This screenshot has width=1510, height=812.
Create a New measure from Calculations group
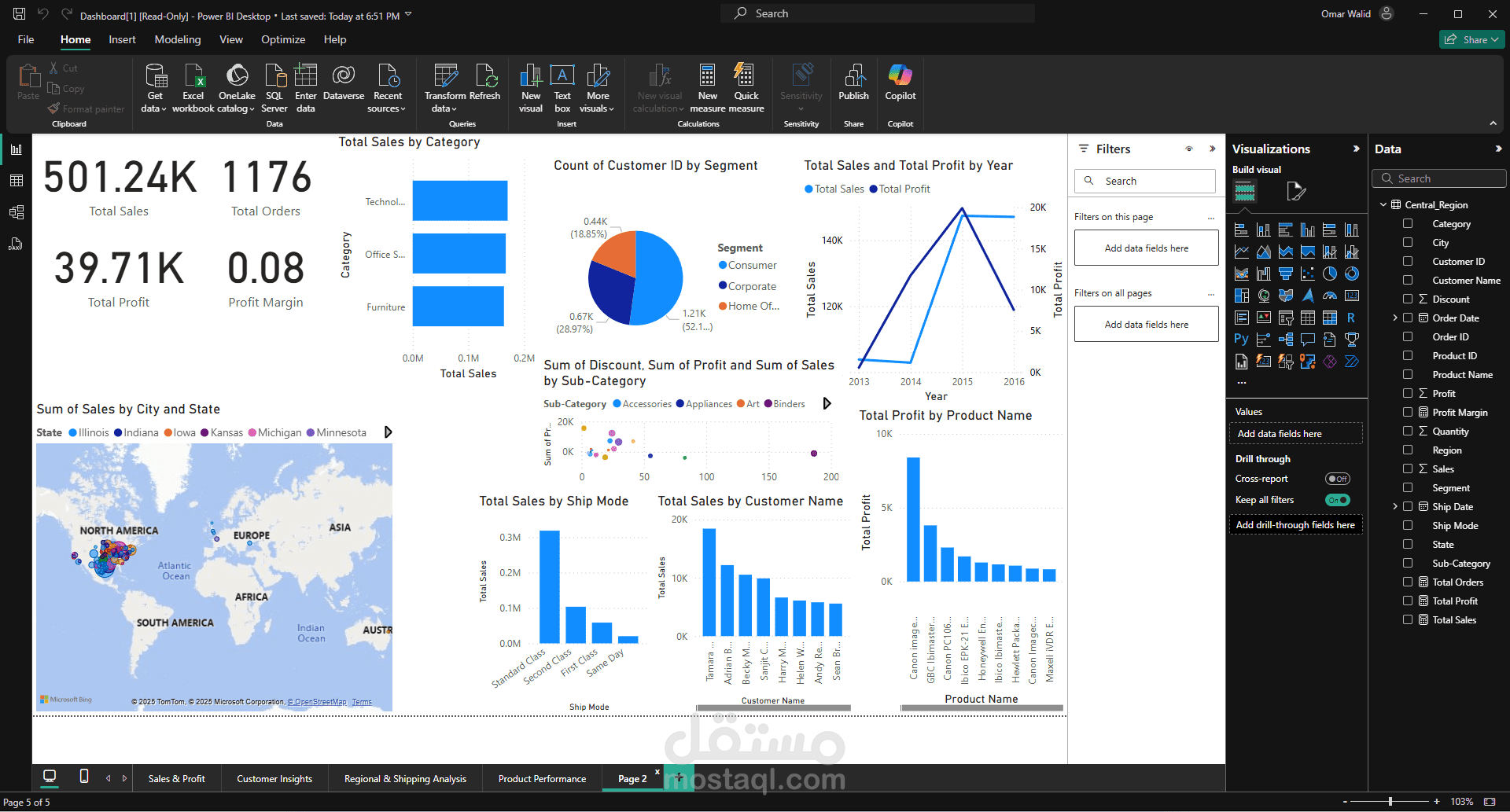(x=707, y=86)
